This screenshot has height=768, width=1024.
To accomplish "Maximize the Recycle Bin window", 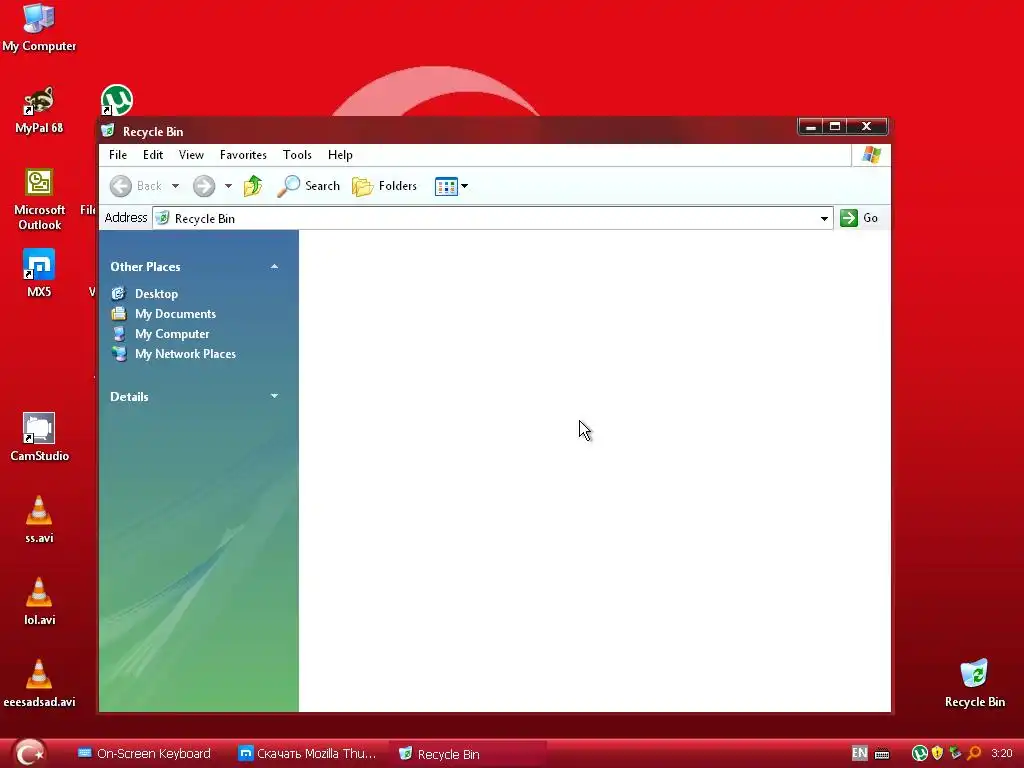I will (835, 127).
